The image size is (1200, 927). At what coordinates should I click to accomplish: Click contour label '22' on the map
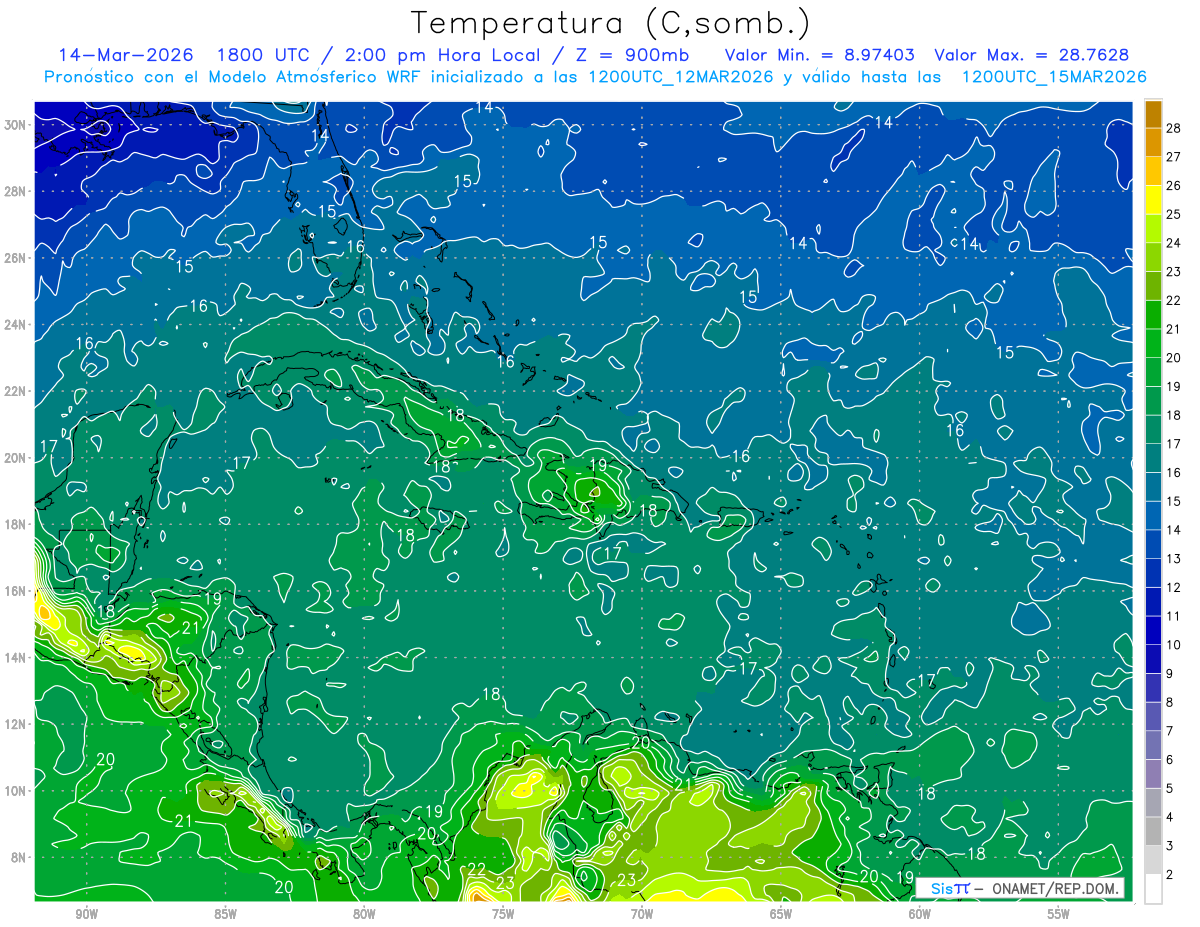[x=477, y=869]
